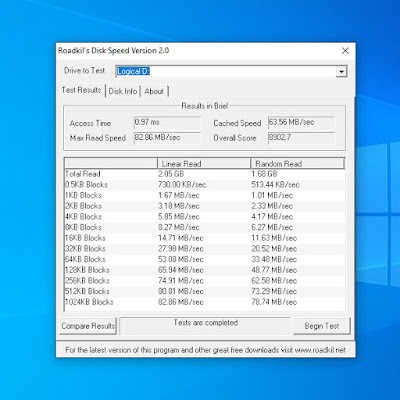Viewport: 400px width, 400px height.
Task: Select the 1024KB Blocks row
Action: [x=205, y=302]
